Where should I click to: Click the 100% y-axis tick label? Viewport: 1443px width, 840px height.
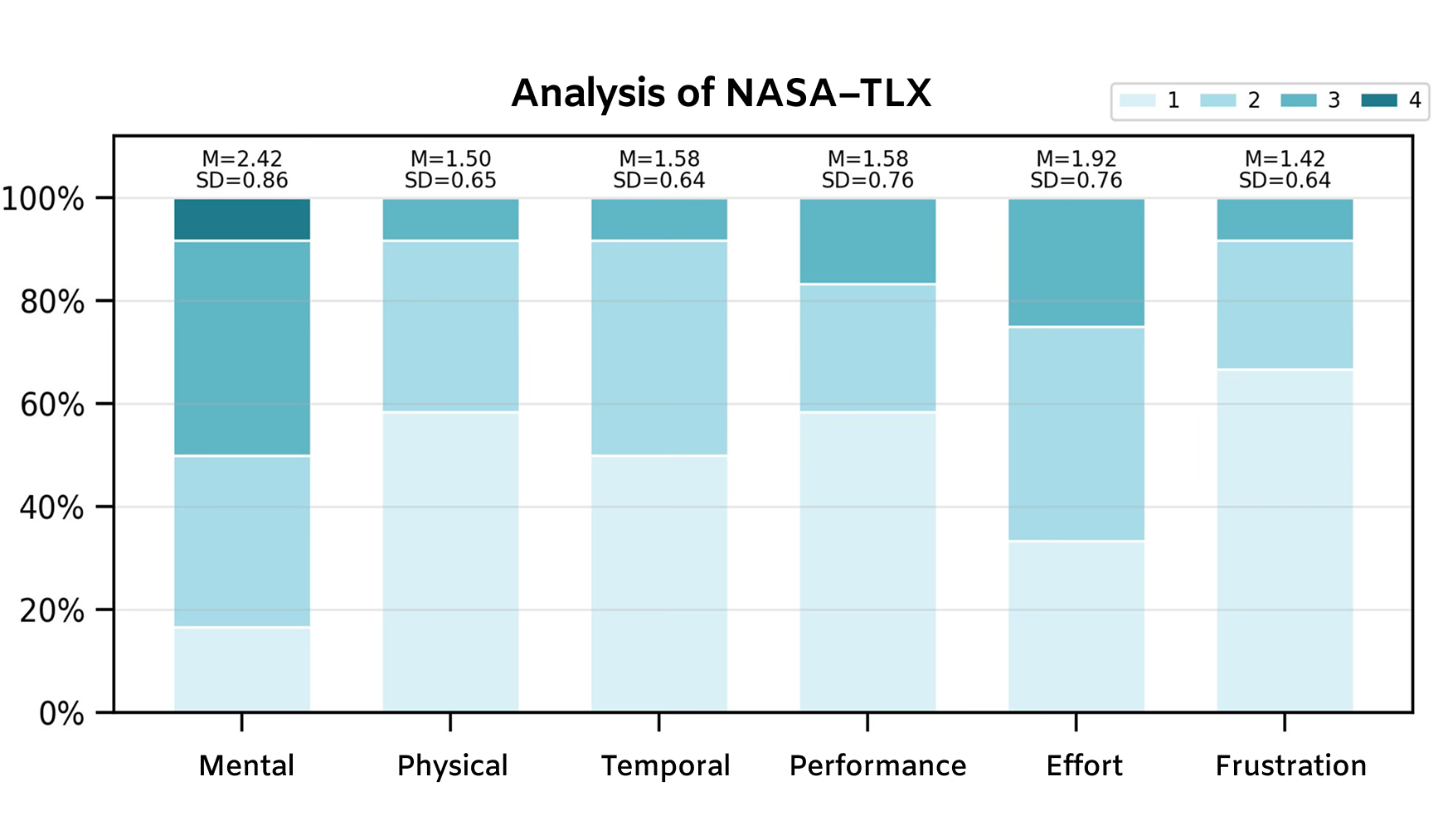coord(43,199)
